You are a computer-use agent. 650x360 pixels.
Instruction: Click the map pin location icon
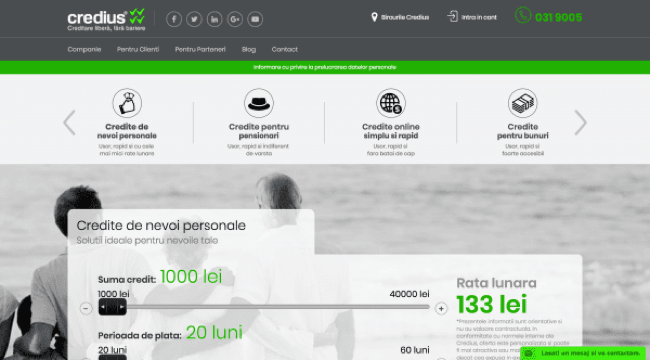tap(374, 17)
